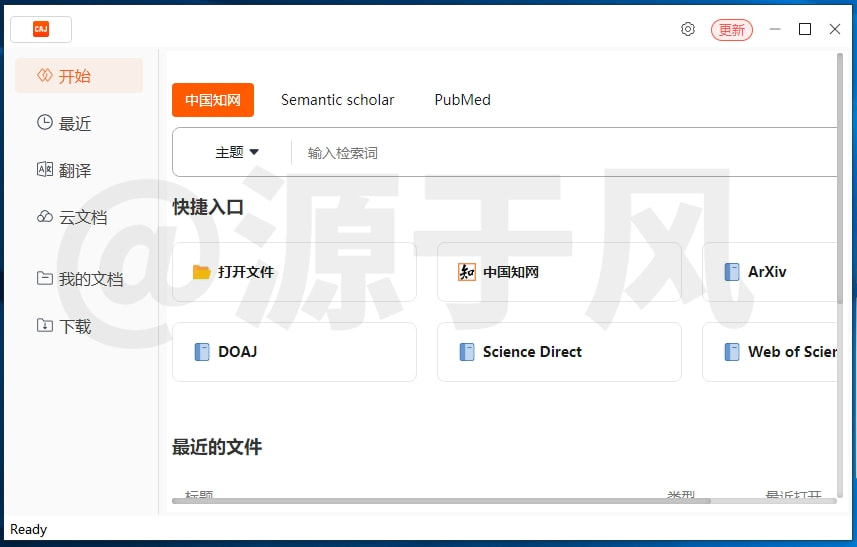Click the vertical scrollbar on the right
857x547 pixels.
tap(840, 178)
